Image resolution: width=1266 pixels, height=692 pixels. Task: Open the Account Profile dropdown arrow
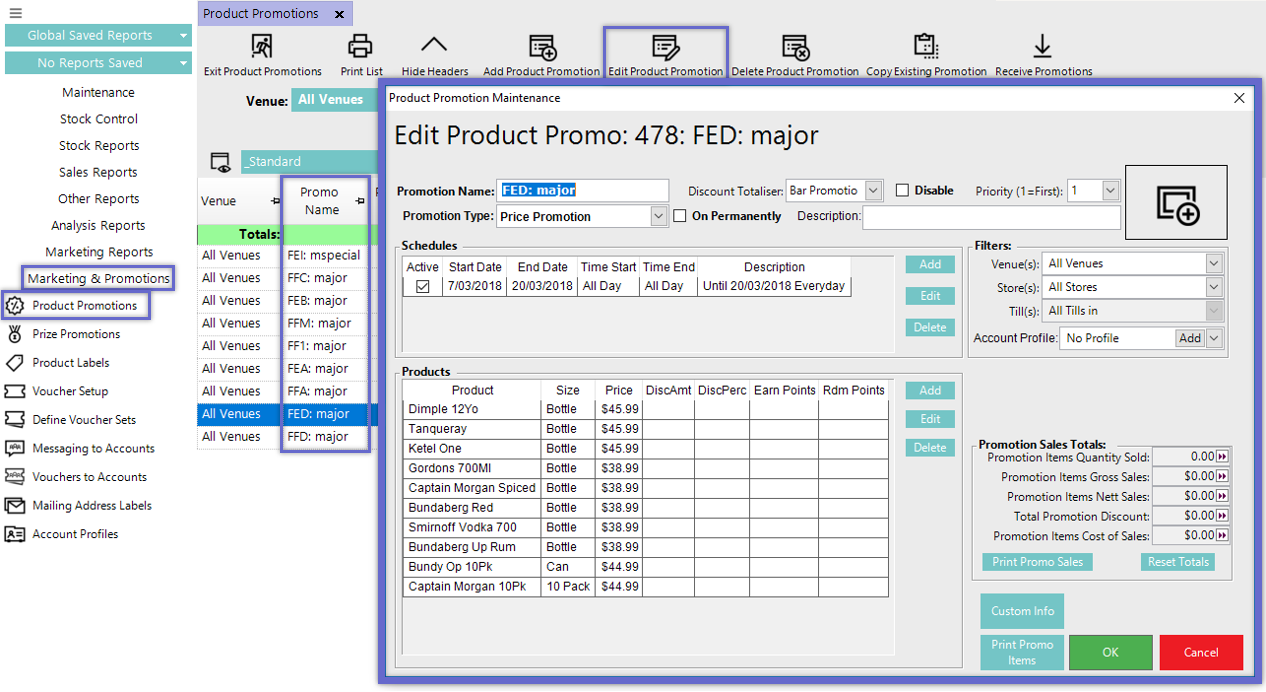(1214, 338)
